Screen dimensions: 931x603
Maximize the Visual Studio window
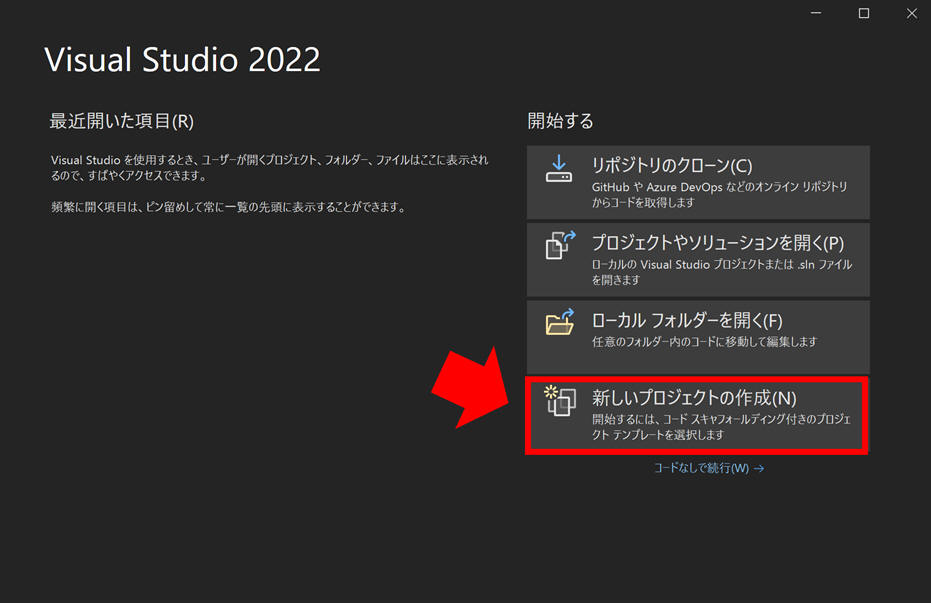tap(864, 13)
